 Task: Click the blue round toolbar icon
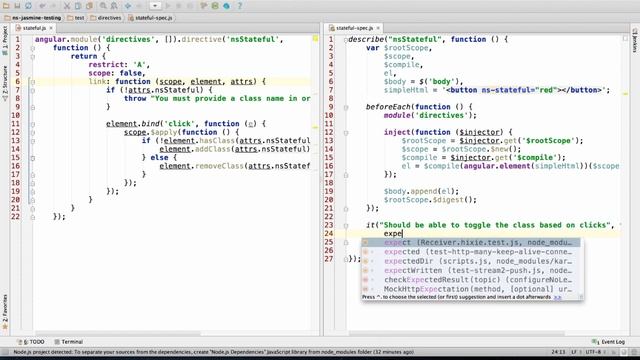(226, 6)
